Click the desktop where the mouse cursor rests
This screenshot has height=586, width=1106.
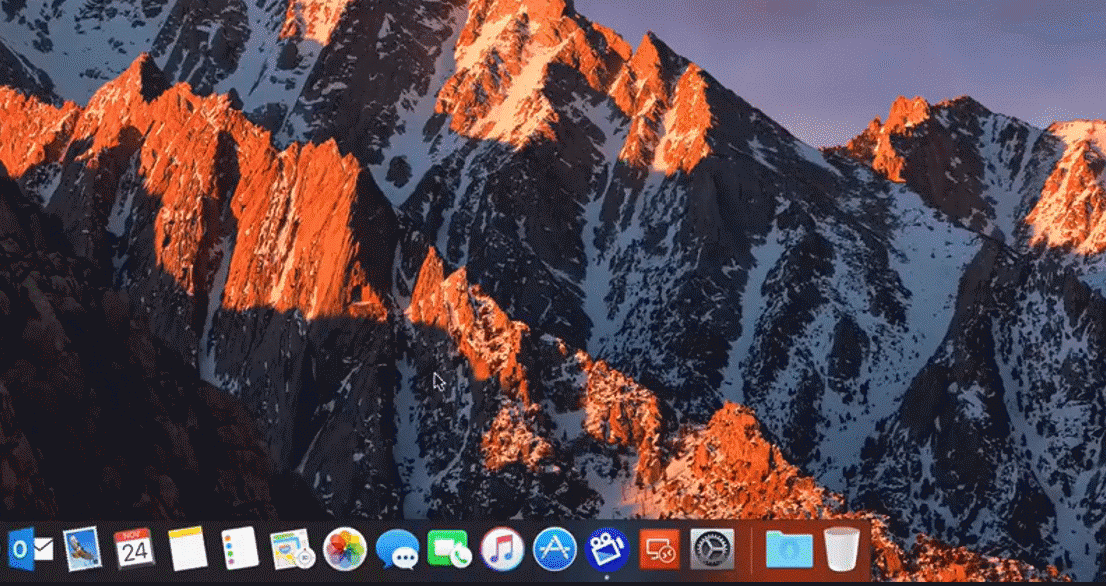pyautogui.click(x=438, y=380)
